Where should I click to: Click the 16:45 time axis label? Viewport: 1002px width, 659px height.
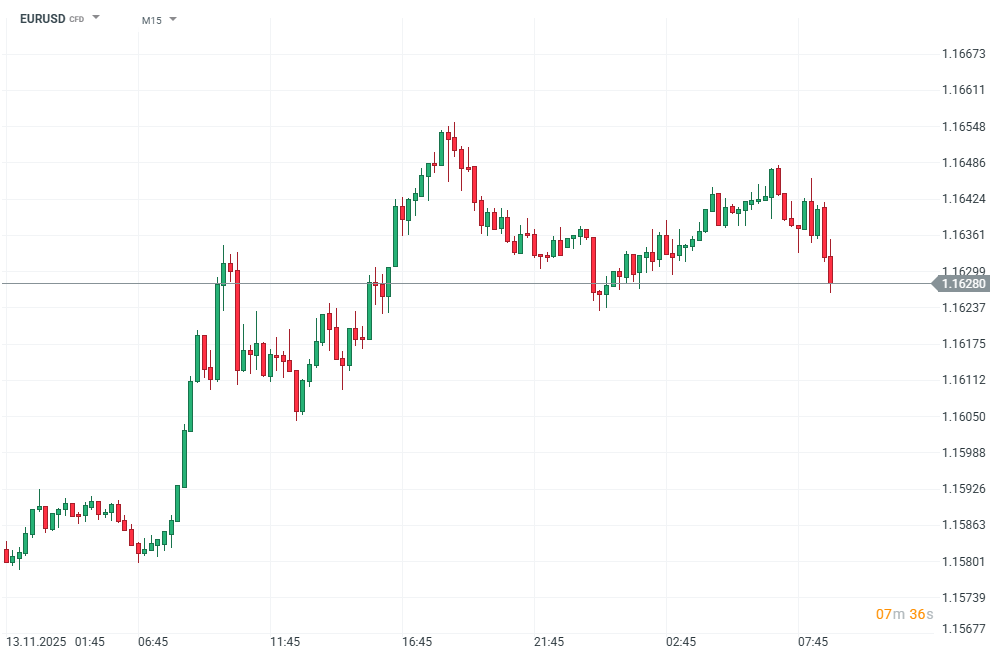[x=417, y=640]
